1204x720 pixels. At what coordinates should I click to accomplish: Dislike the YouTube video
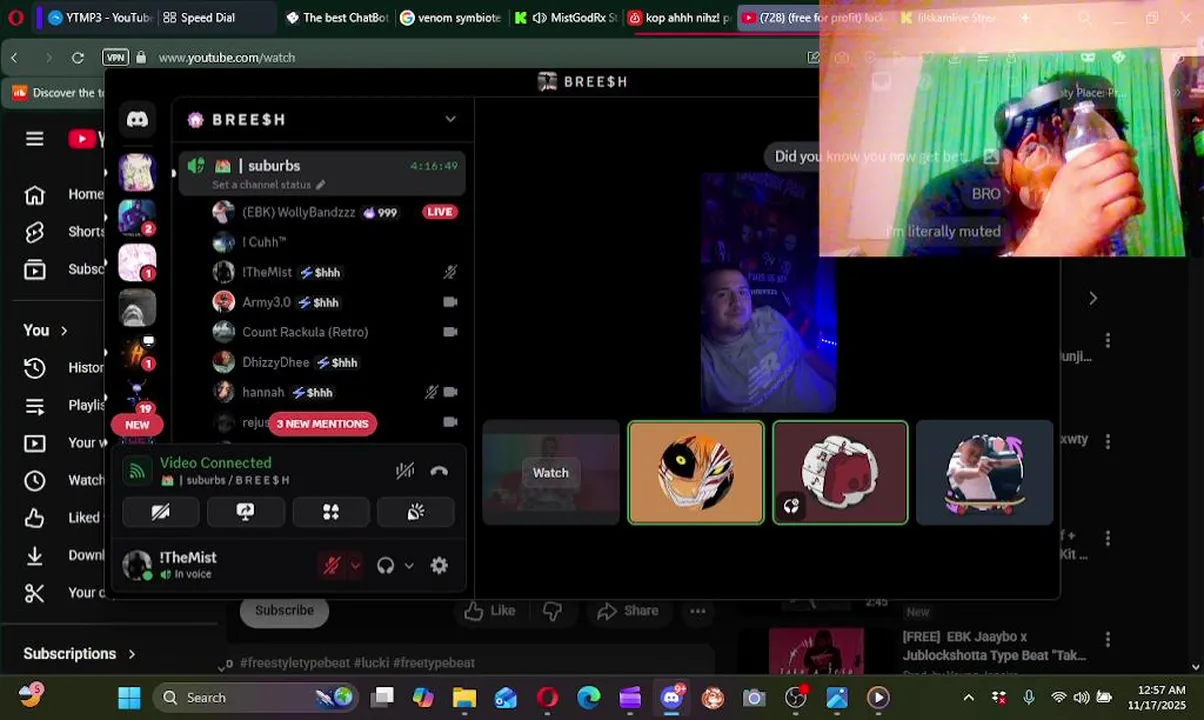click(x=552, y=611)
